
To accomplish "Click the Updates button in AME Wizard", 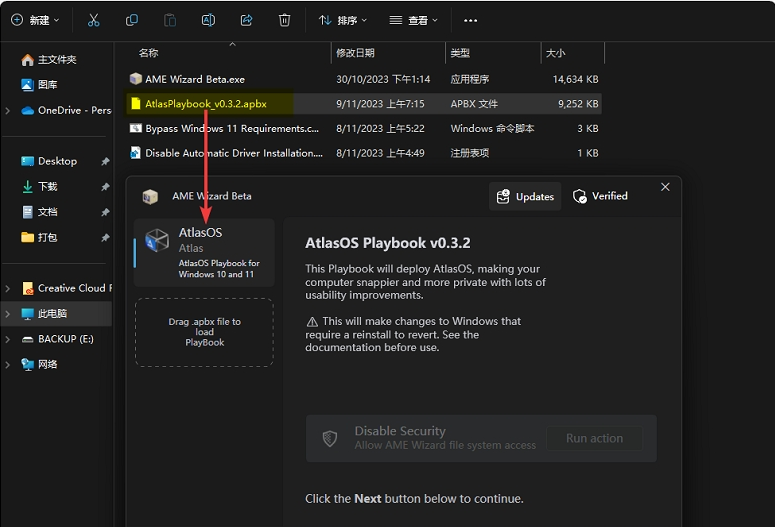I will pyautogui.click(x=525, y=196).
